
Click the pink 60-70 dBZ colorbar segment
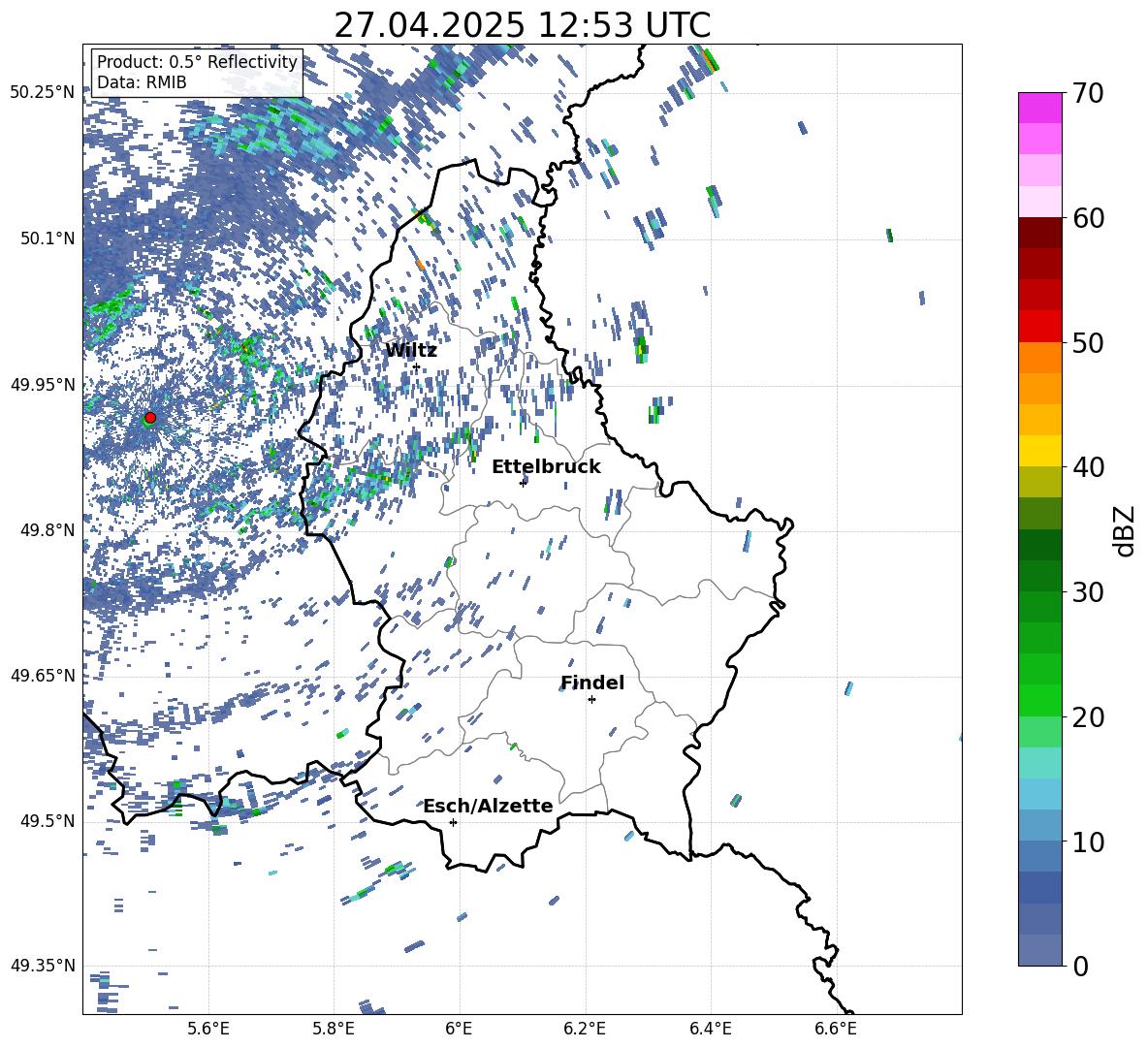(x=1039, y=155)
